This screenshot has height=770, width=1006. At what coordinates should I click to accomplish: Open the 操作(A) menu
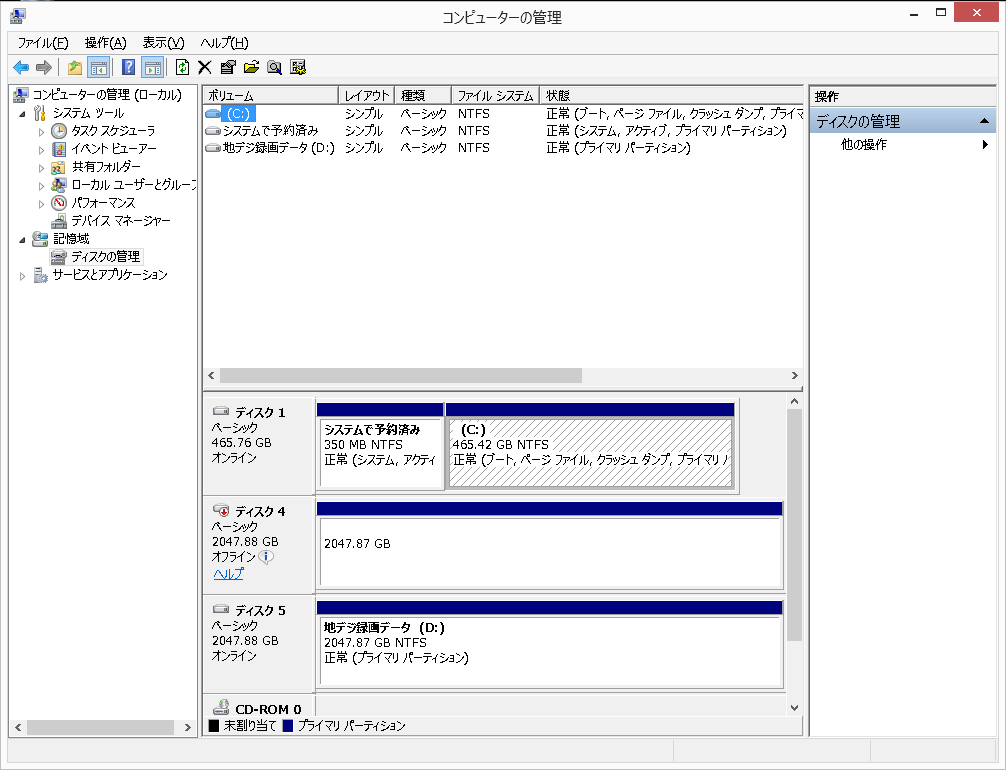[x=105, y=43]
